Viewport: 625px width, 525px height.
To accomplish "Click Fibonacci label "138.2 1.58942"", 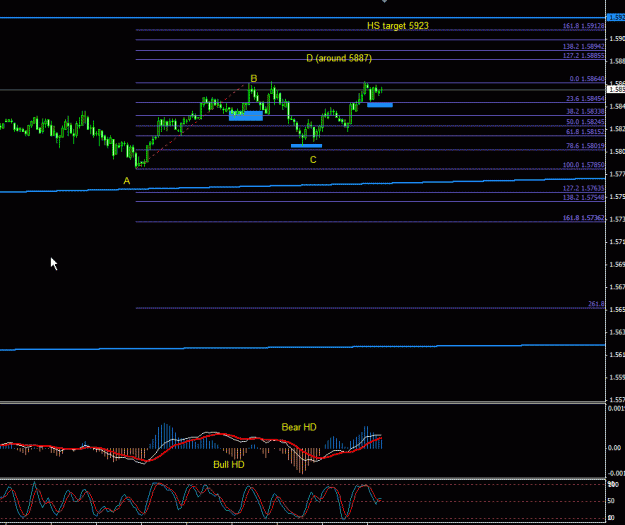I will pos(584,46).
